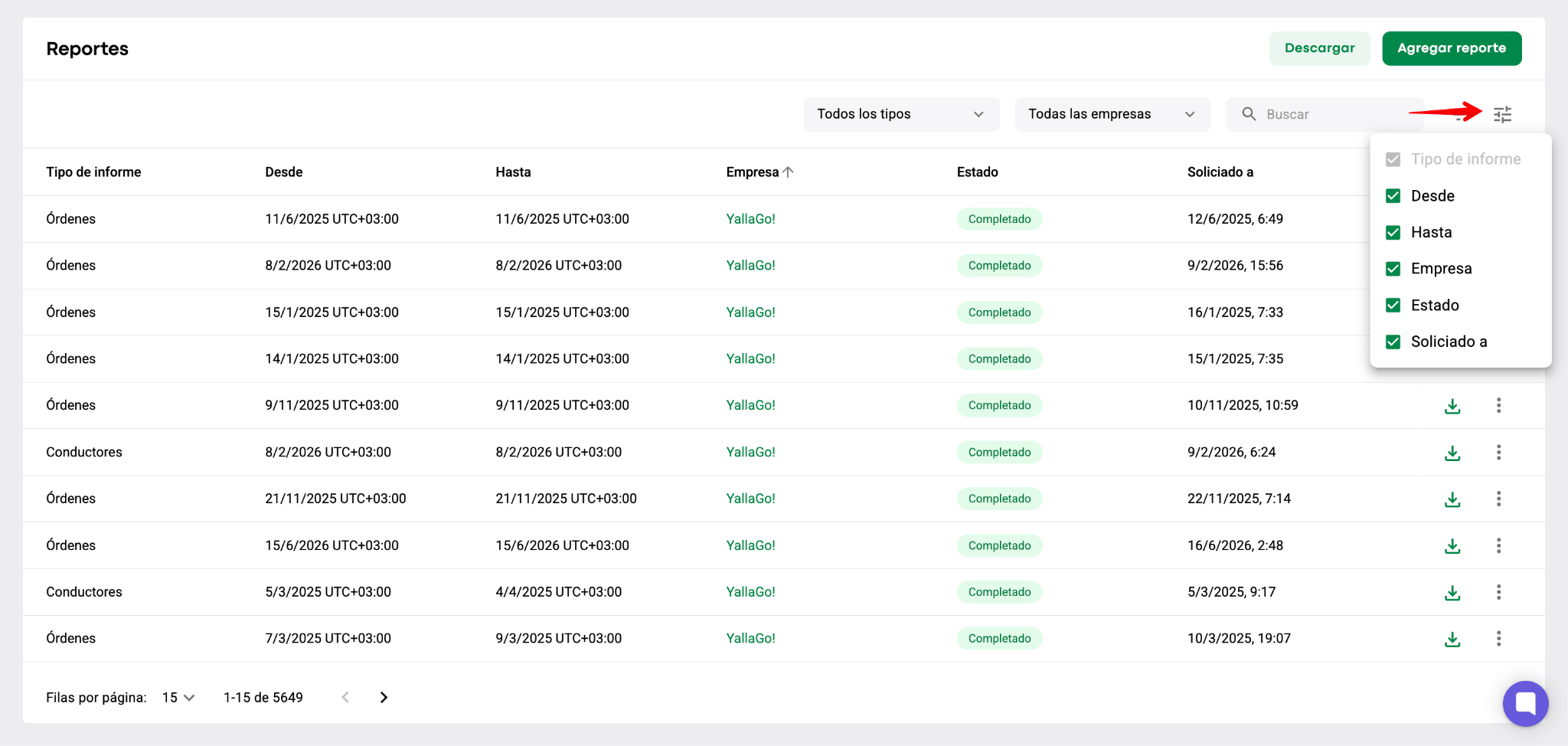Select the Desde label in column menu
Viewport: 1568px width, 746px height.
coord(1432,196)
